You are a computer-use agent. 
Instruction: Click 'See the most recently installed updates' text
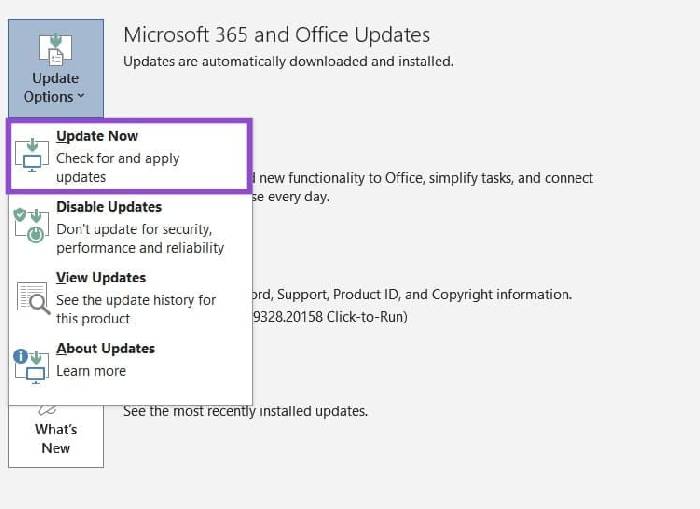pyautogui.click(x=245, y=410)
